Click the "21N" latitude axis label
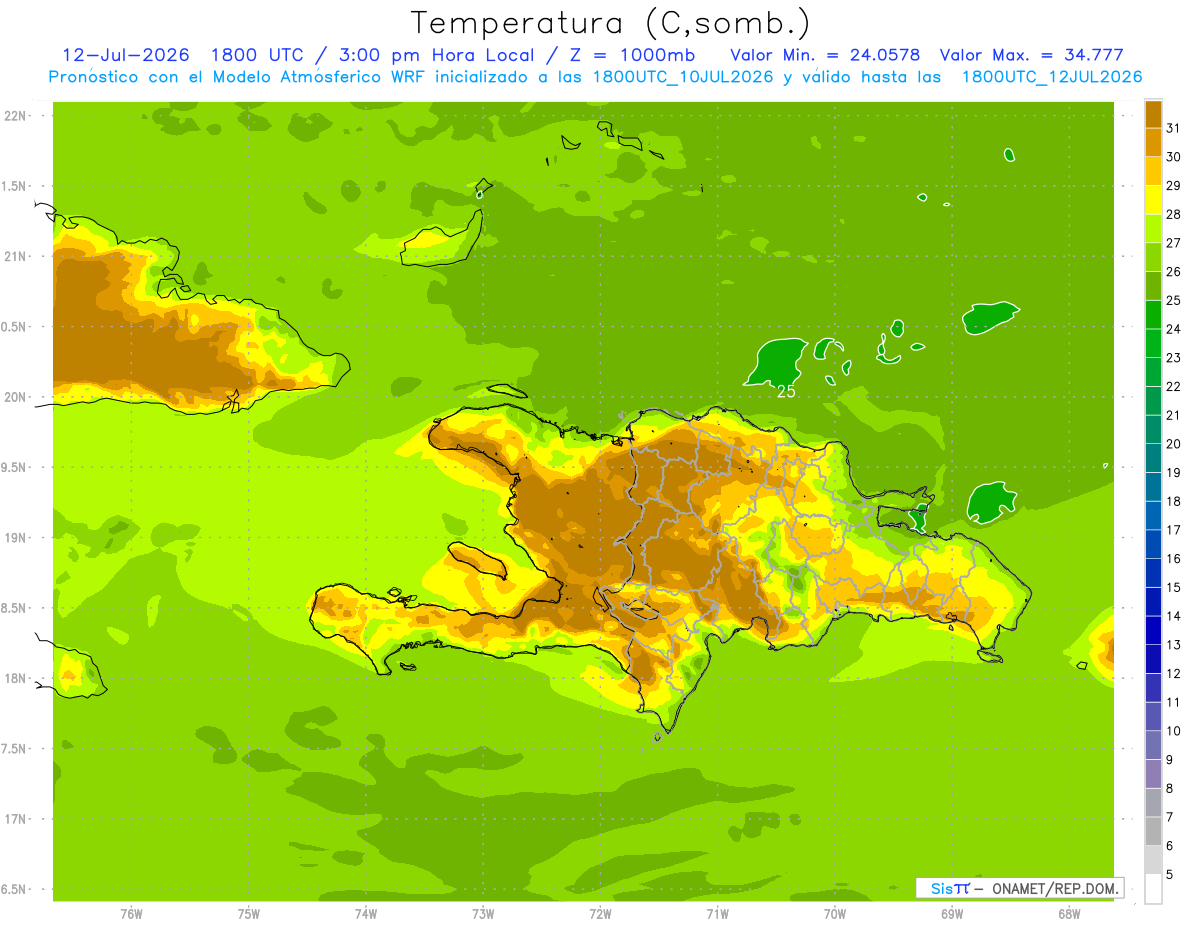1200x927 pixels. [x=15, y=256]
